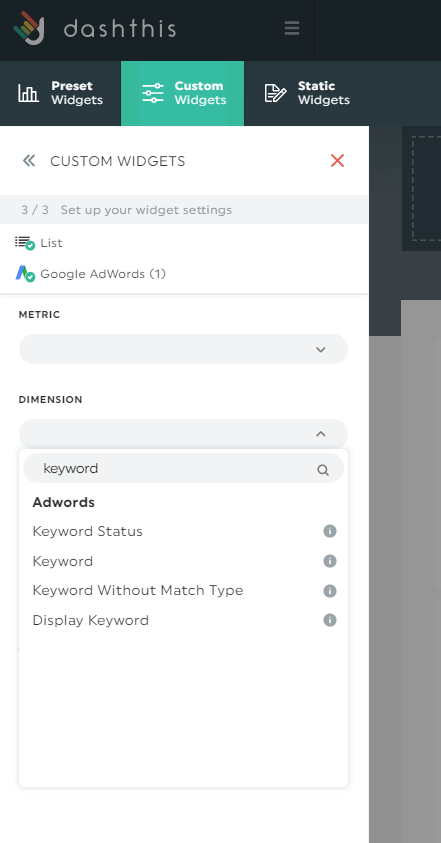Screen dimensions: 441x843
Task: Click the DashThis logo icon
Action: pyautogui.click(x=29, y=28)
